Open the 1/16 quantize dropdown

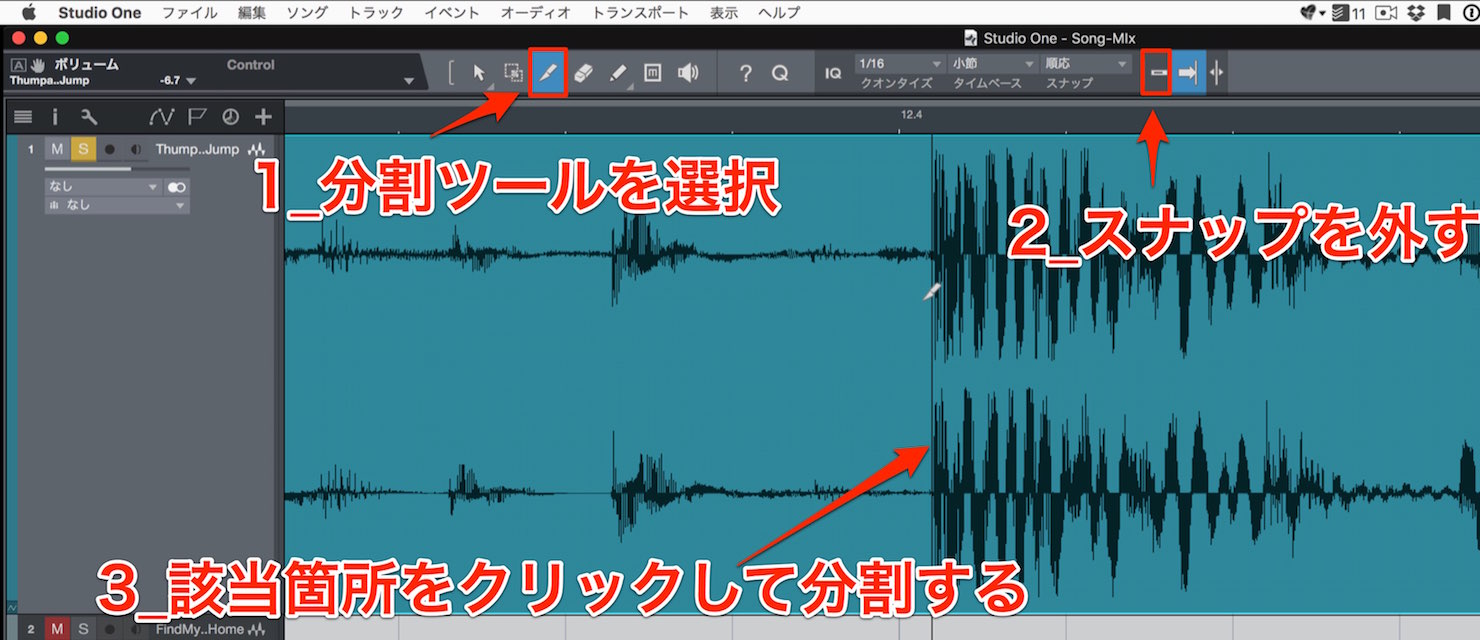pyautogui.click(x=901, y=64)
